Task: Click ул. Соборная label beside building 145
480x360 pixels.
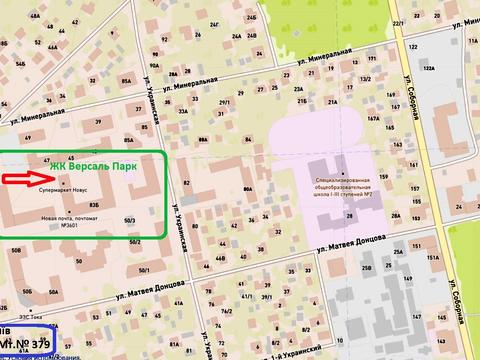Action: coord(456,302)
